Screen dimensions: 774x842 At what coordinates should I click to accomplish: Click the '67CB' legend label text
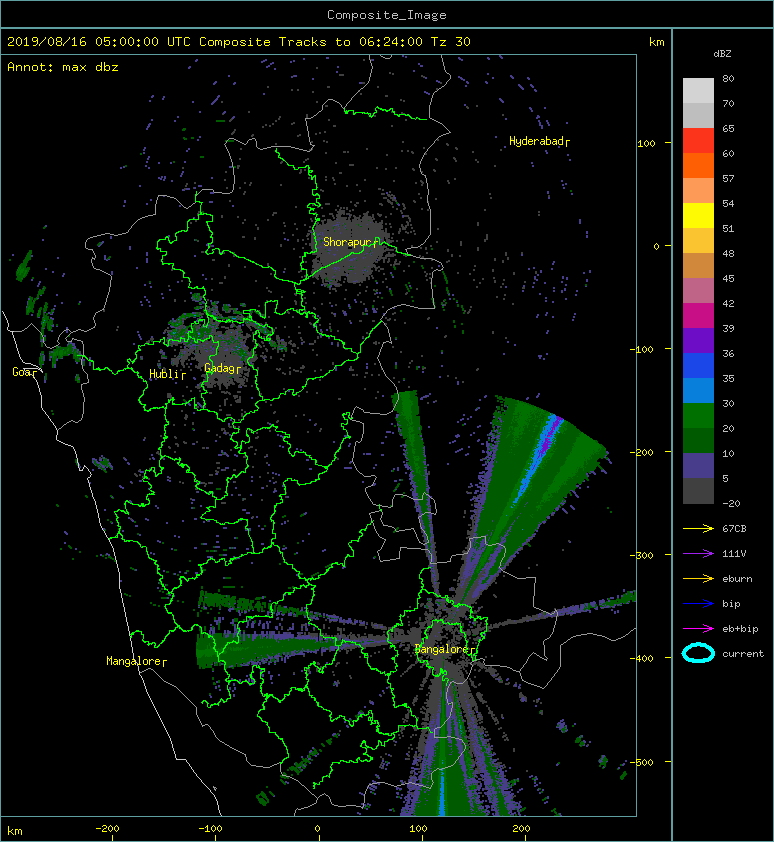[x=734, y=528]
